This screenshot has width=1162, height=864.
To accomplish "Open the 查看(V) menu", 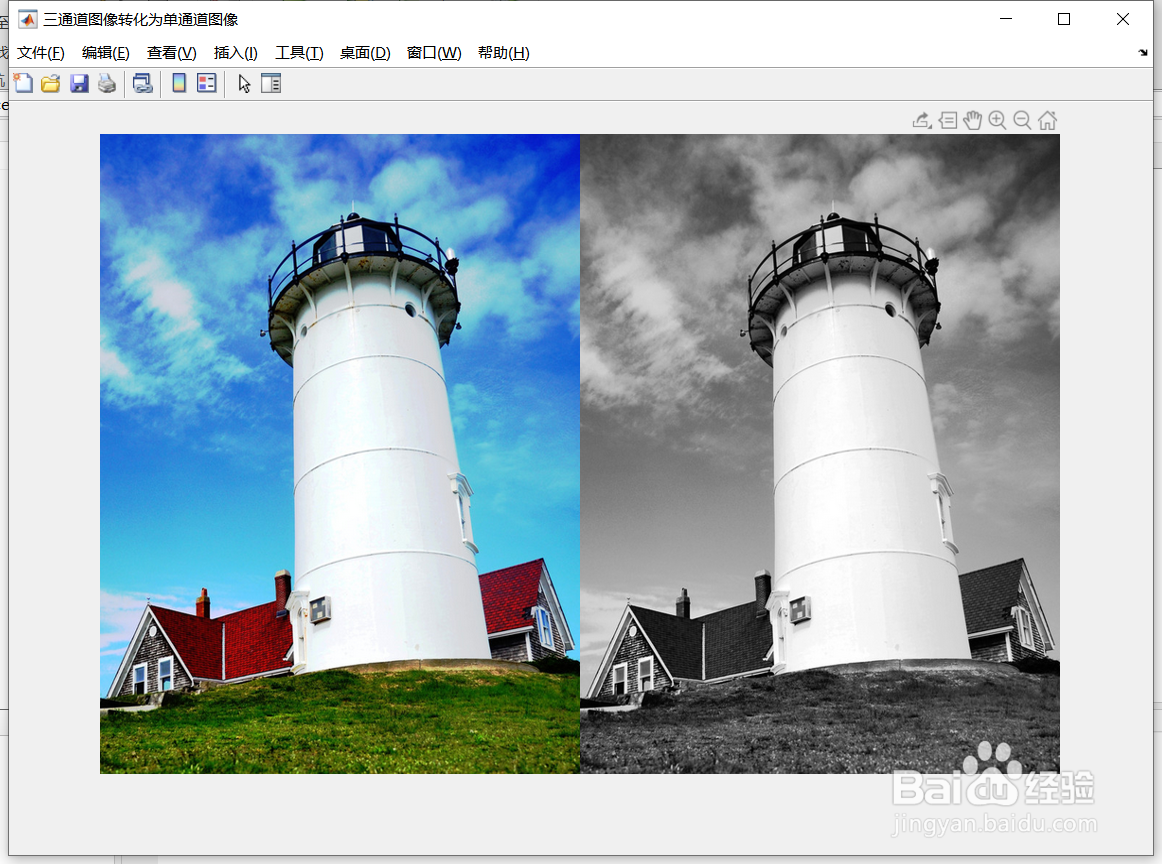I will 171,53.
